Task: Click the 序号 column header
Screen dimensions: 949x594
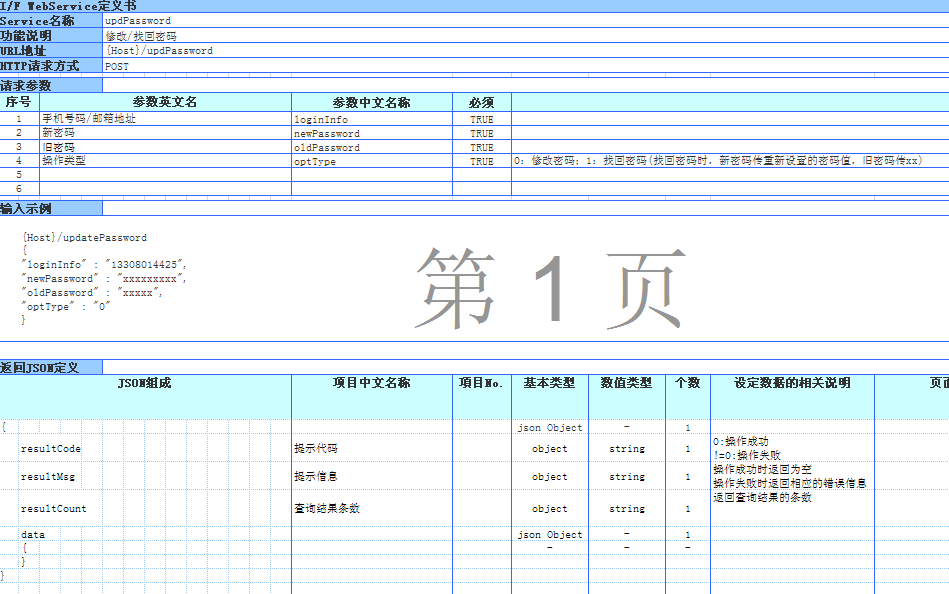Action: (19, 102)
